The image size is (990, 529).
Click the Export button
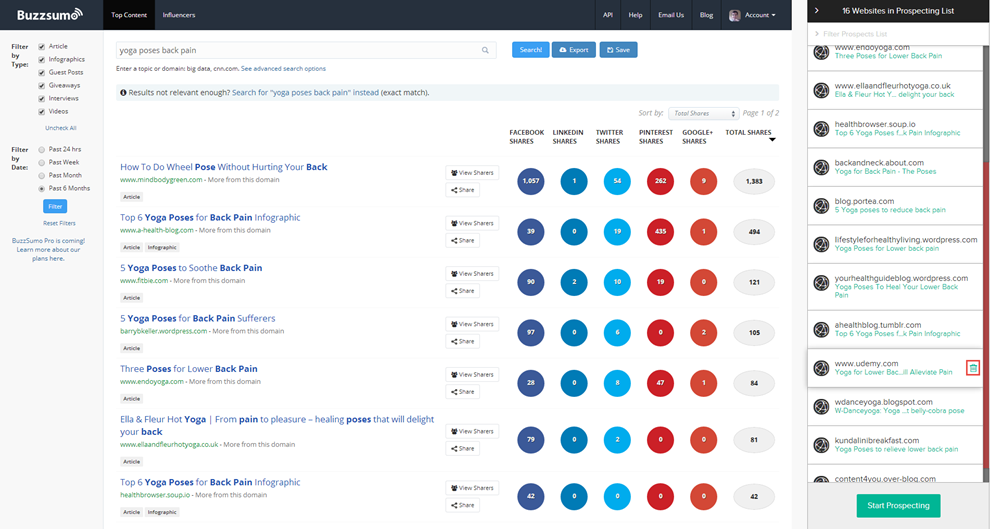click(x=573, y=50)
